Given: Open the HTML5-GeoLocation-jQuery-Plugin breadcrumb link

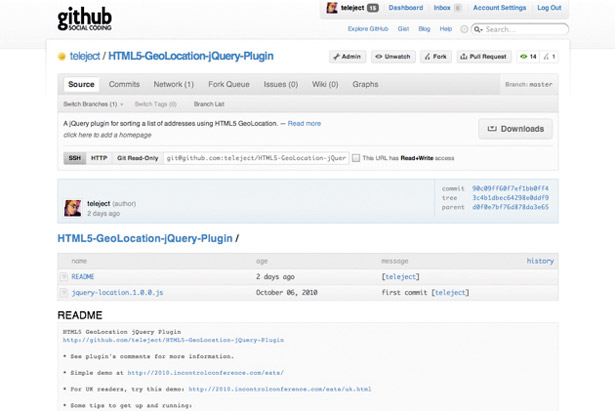Looking at the screenshot, I should [x=145, y=238].
